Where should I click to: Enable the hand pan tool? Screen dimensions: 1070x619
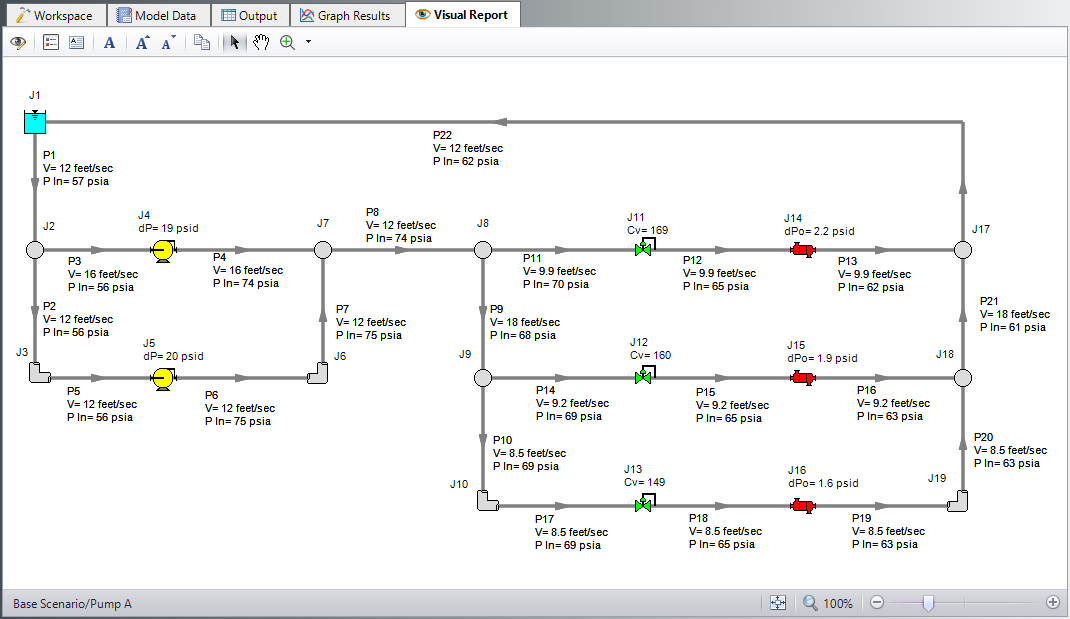(x=260, y=43)
